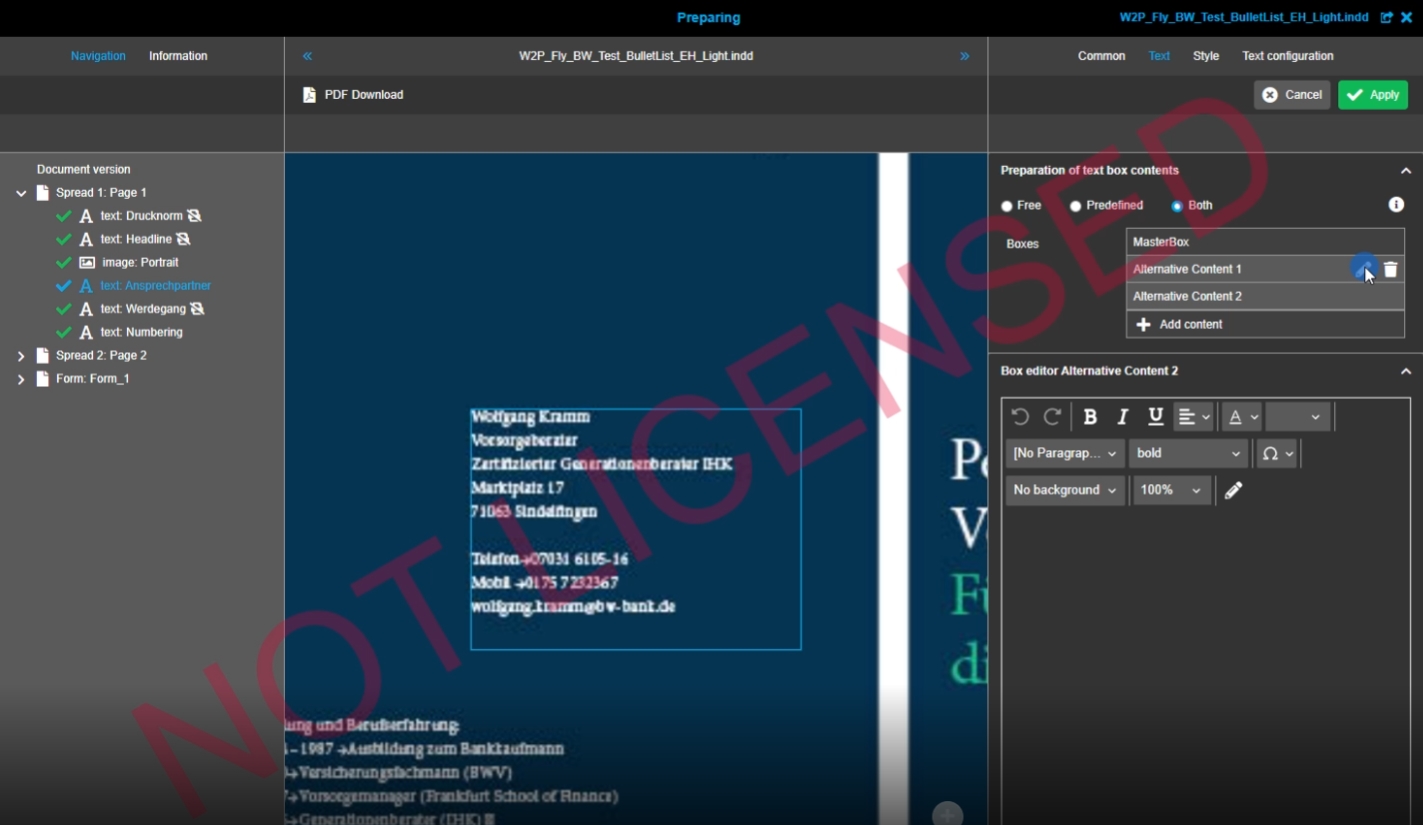1423x825 pixels.
Task: Click the image icon for Portrait
Action: pyautogui.click(x=87, y=262)
